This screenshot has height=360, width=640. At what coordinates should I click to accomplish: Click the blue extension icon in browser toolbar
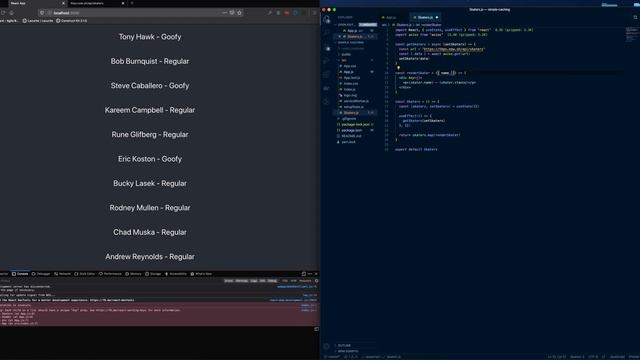click(296, 13)
